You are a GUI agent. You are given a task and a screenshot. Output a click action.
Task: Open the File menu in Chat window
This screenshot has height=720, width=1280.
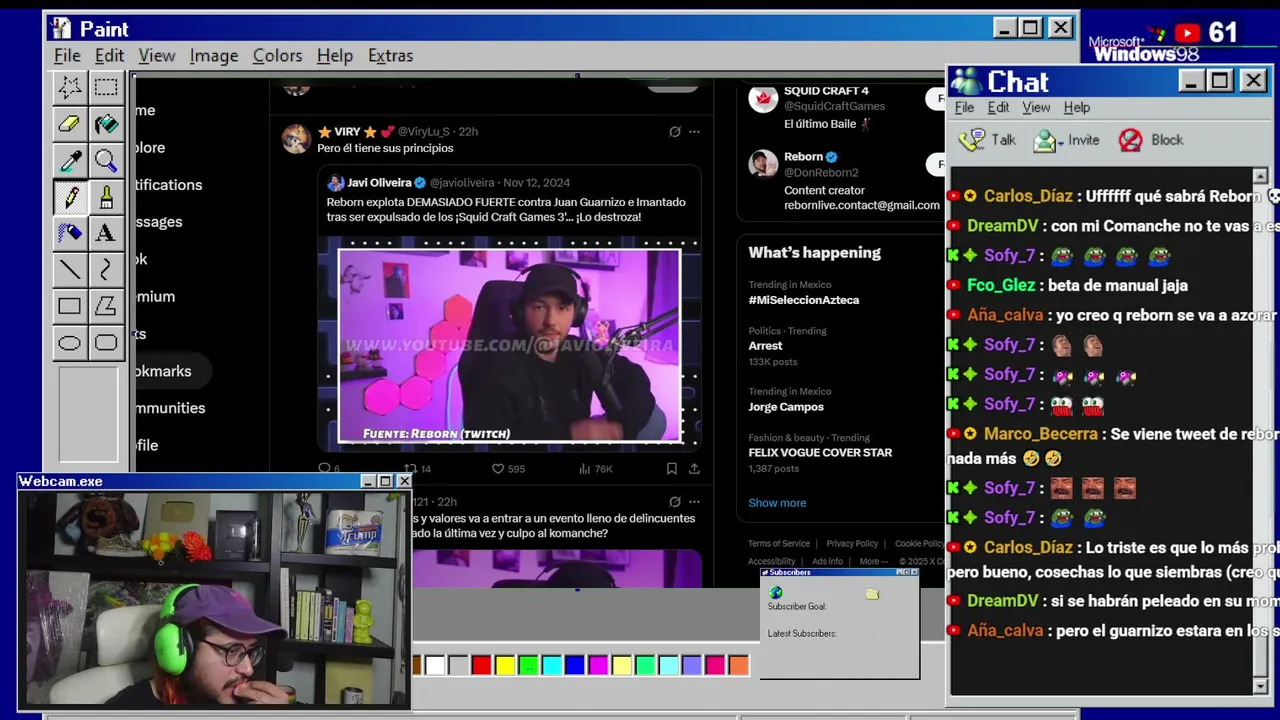pos(964,107)
